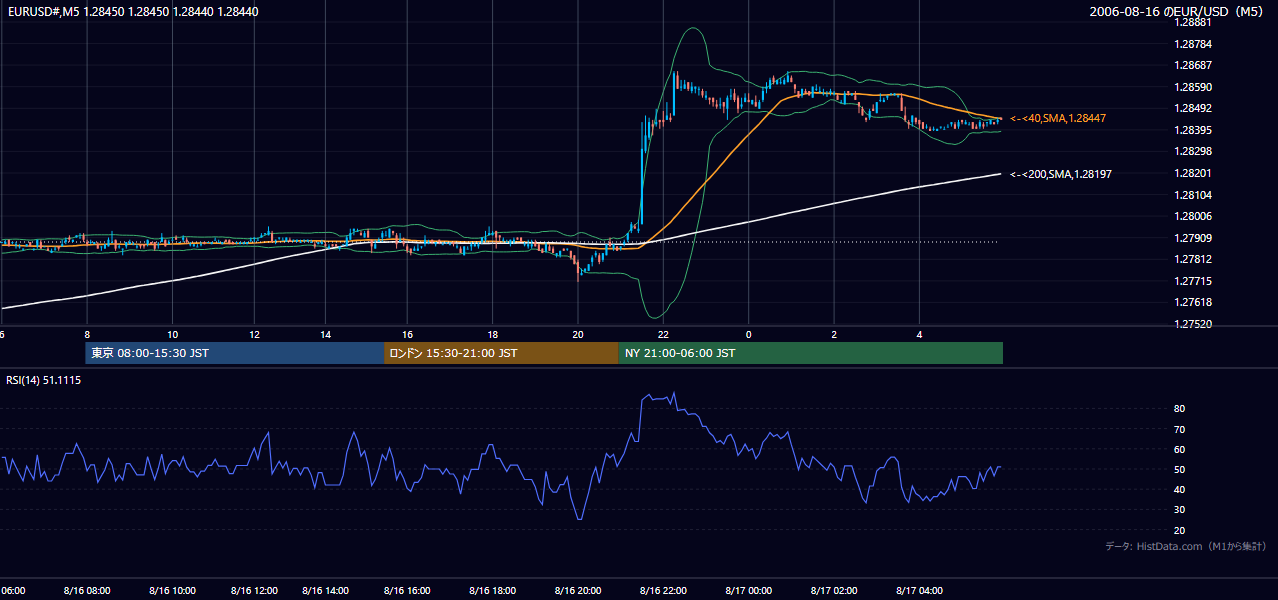Click the 8/16 16:00 date axis label
This screenshot has height=600, width=1278.
coord(406,591)
